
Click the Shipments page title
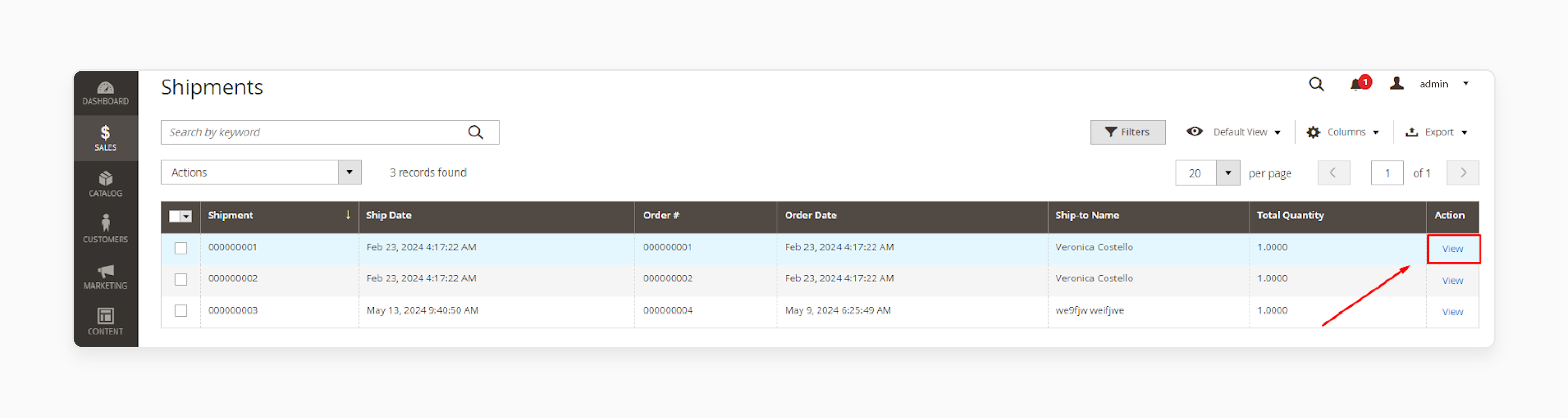(212, 87)
